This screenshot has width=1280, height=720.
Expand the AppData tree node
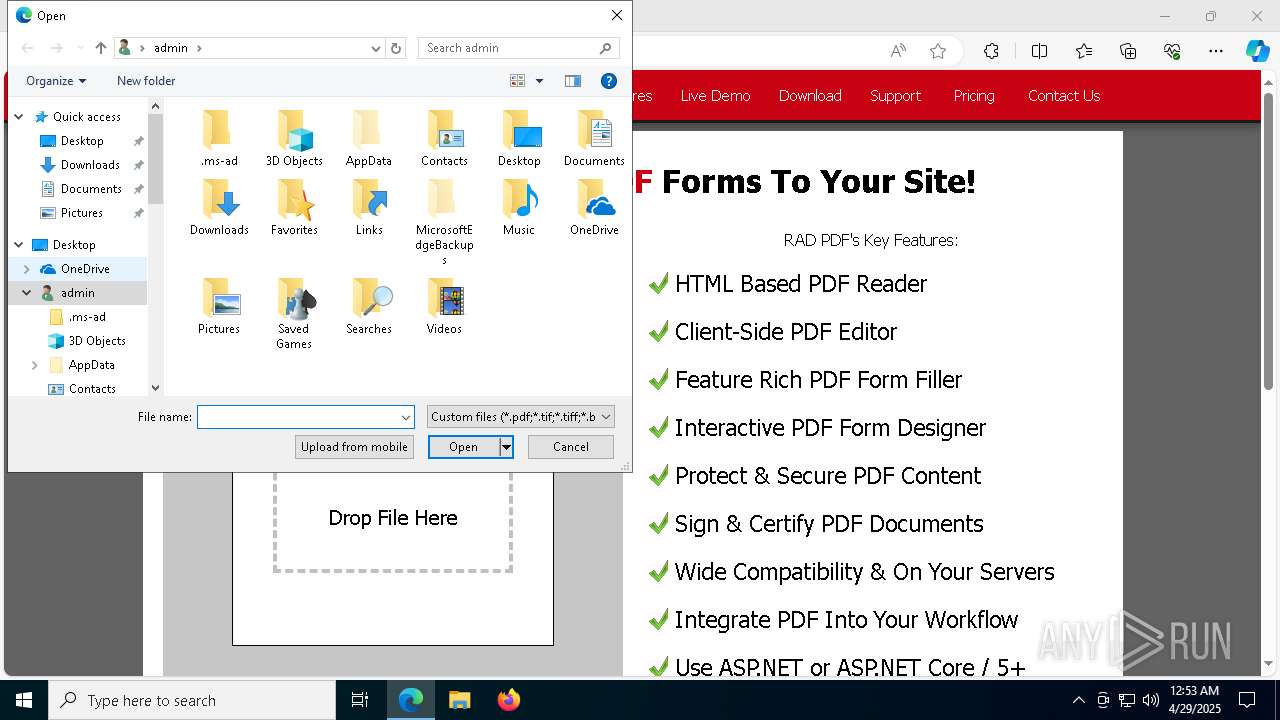click(x=35, y=365)
